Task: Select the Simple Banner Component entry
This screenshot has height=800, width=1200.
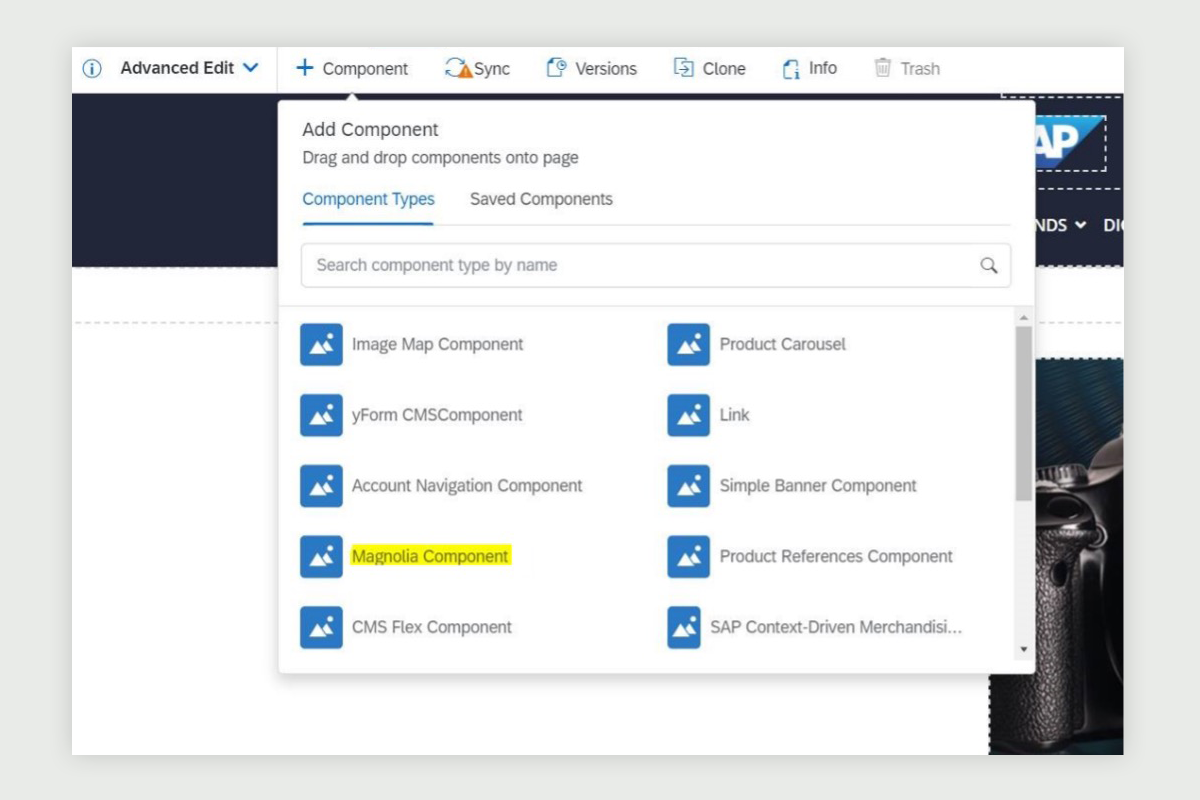Action: pyautogui.click(x=817, y=486)
